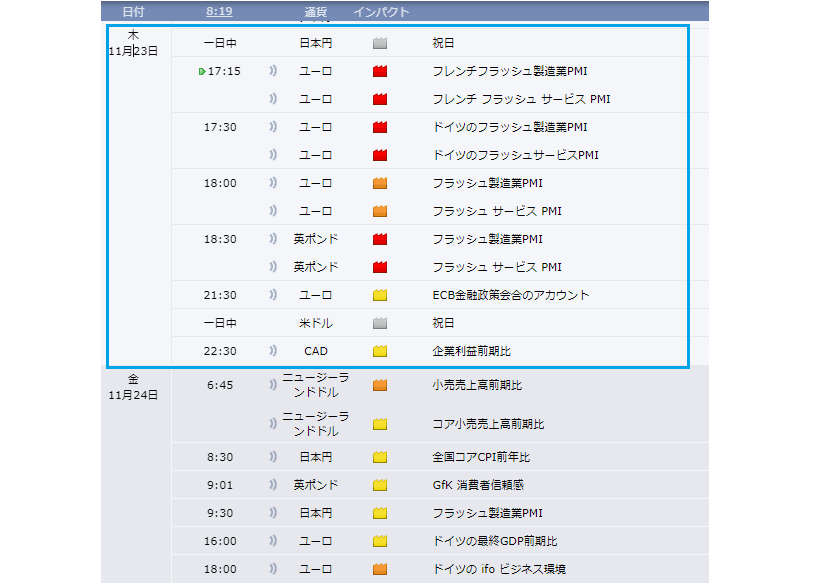The width and height of the screenshot is (828, 583).
Task: Click yellow impact icon for 企業利益前期比
Action: 380,351
